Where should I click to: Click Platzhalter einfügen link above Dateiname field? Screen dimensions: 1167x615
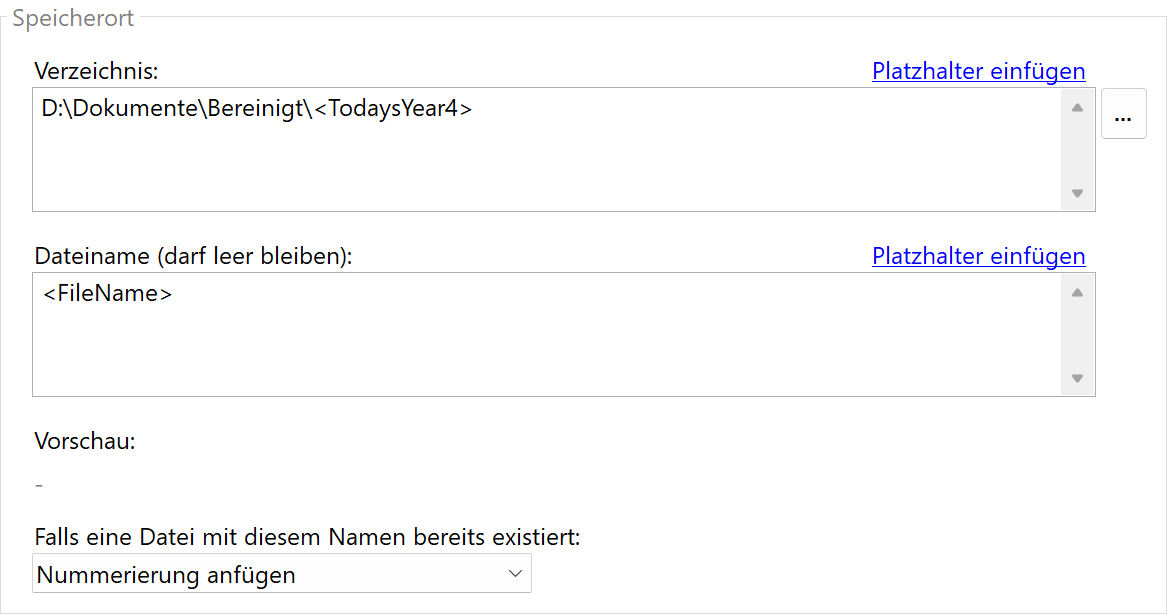pos(978,256)
